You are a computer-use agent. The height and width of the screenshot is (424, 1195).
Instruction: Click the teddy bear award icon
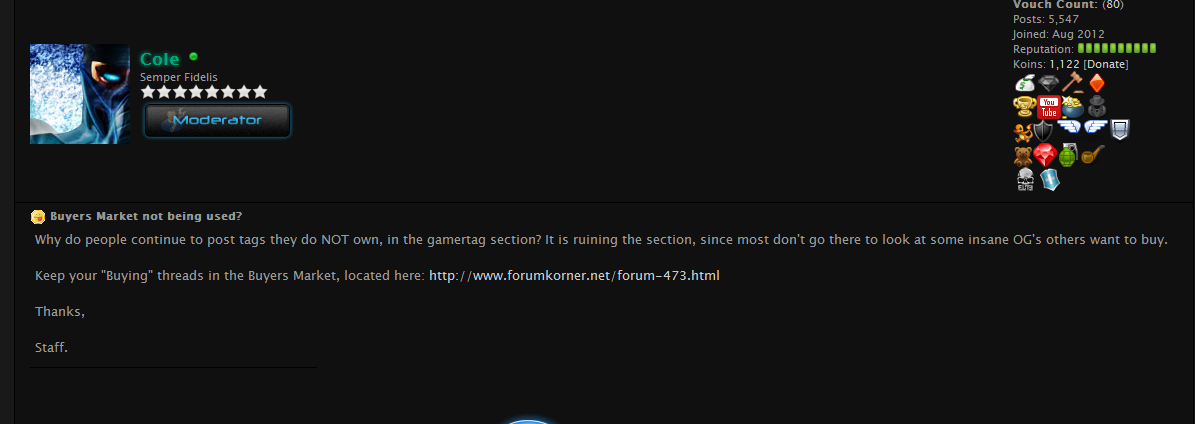(x=1023, y=156)
